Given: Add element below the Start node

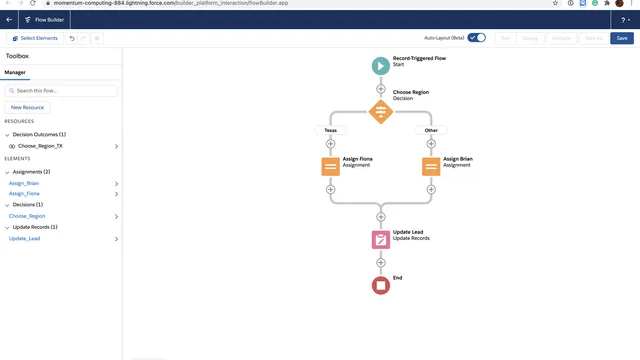Looking at the screenshot, I should tap(380, 89).
